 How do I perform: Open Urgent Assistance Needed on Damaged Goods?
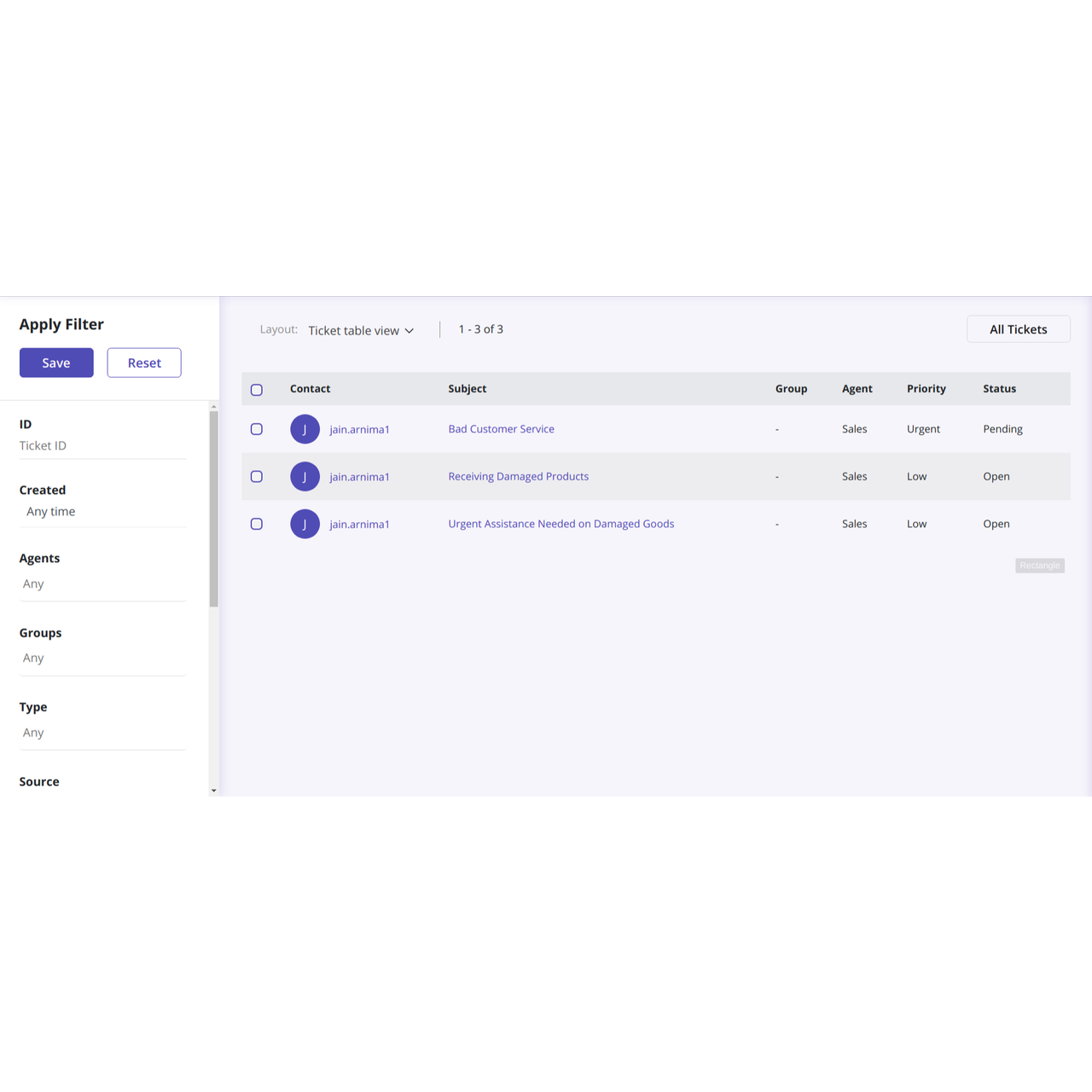[561, 524]
